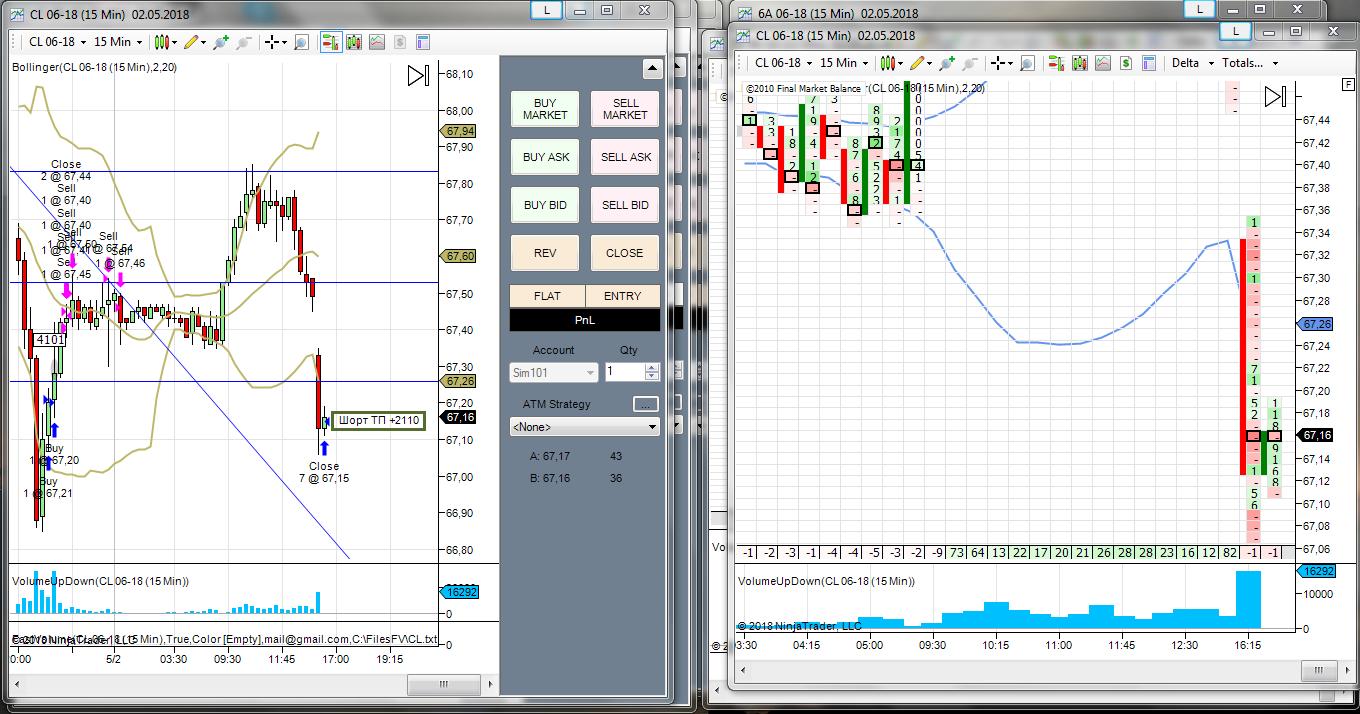Select the ENTRY tab button

pos(623,296)
